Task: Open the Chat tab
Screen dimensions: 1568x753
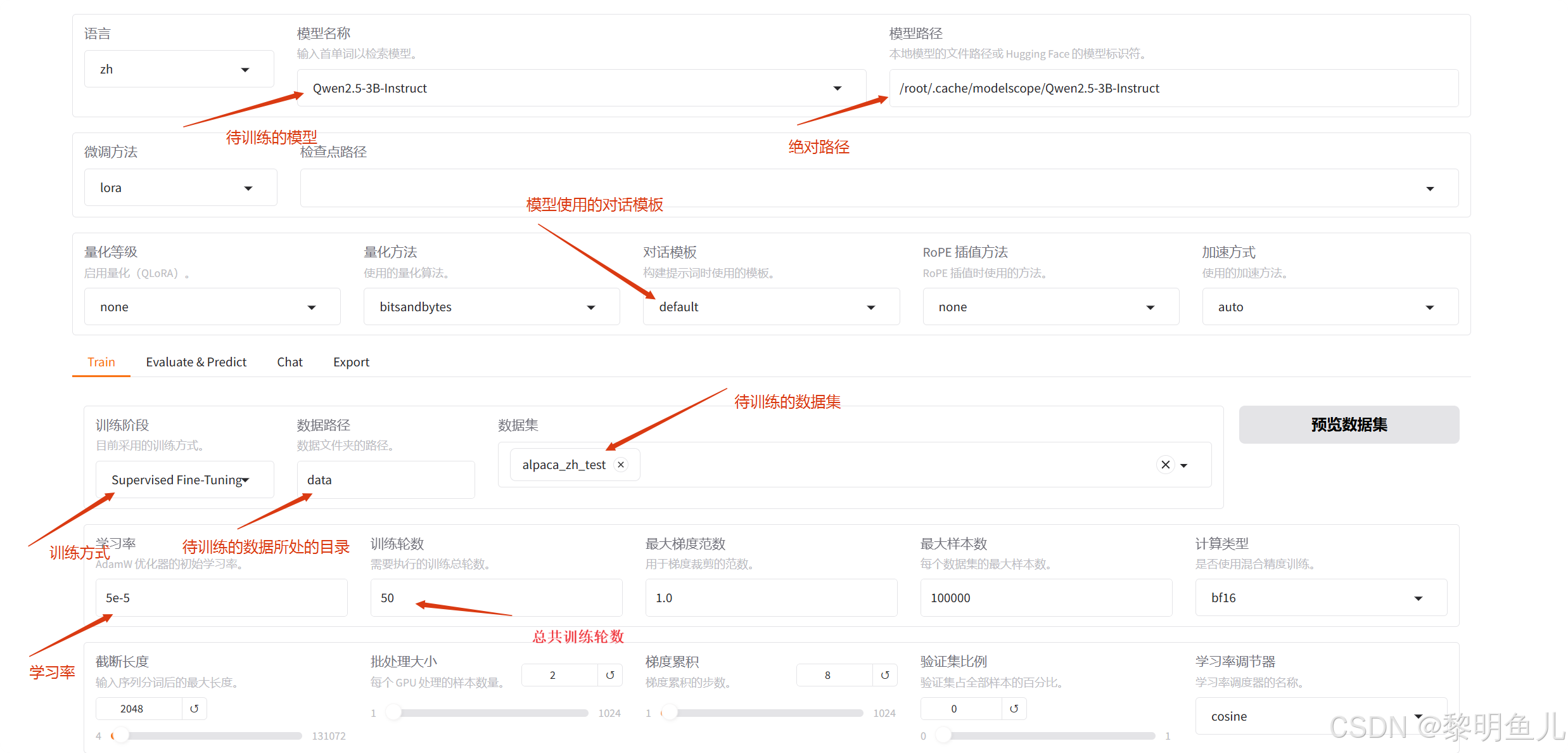Action: click(290, 362)
